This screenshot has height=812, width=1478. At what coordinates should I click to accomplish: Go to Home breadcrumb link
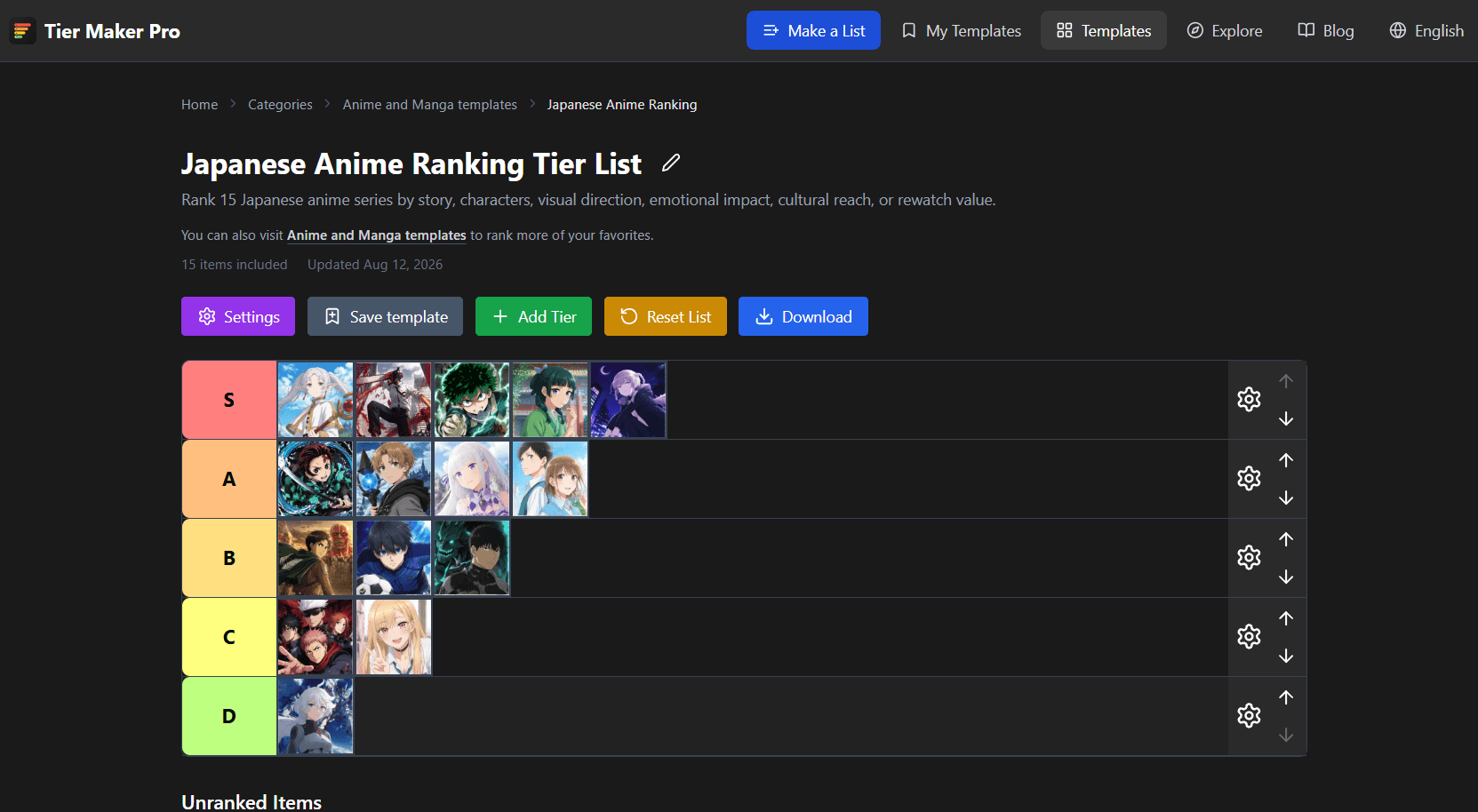(x=199, y=105)
